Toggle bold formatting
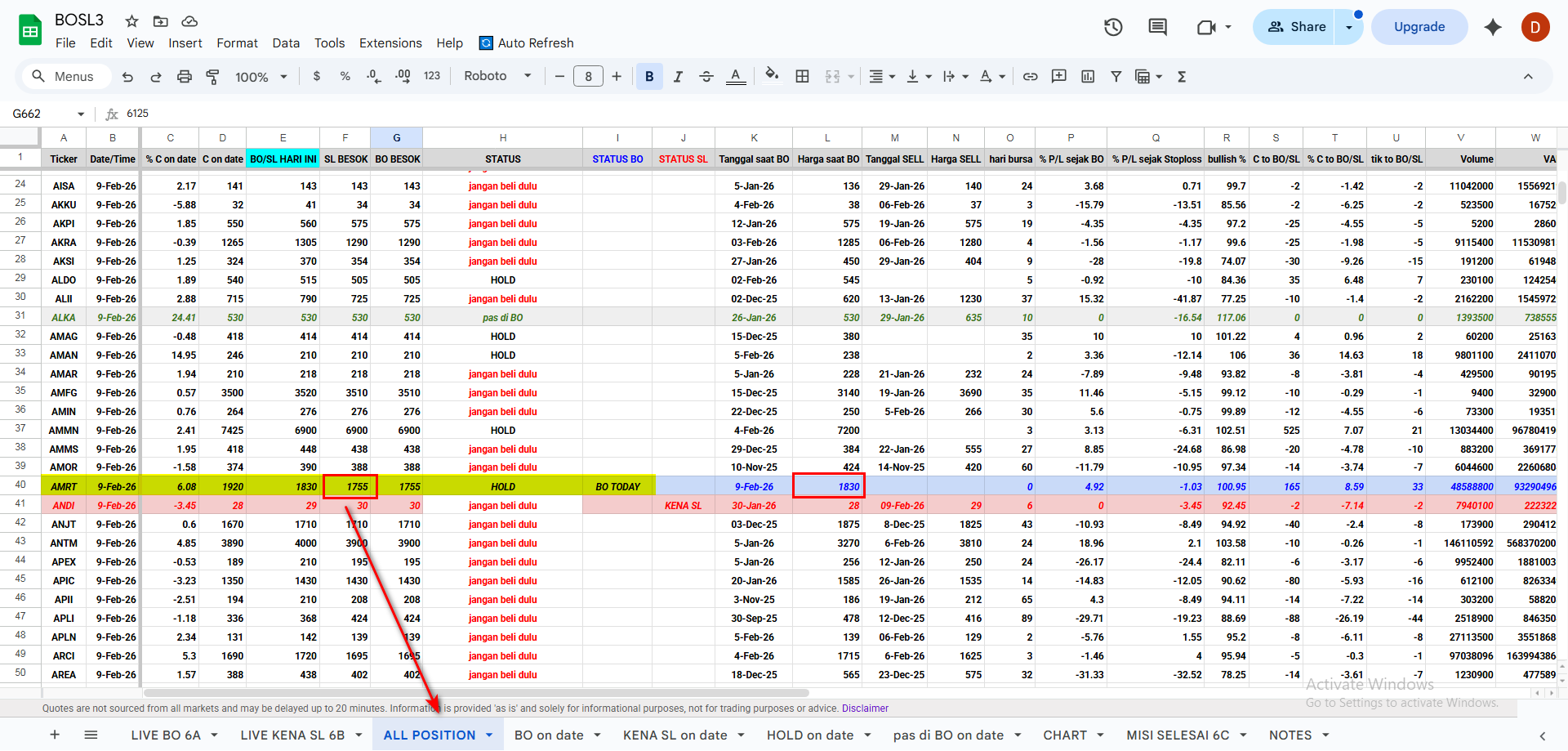The width and height of the screenshot is (1568, 751). [x=649, y=77]
